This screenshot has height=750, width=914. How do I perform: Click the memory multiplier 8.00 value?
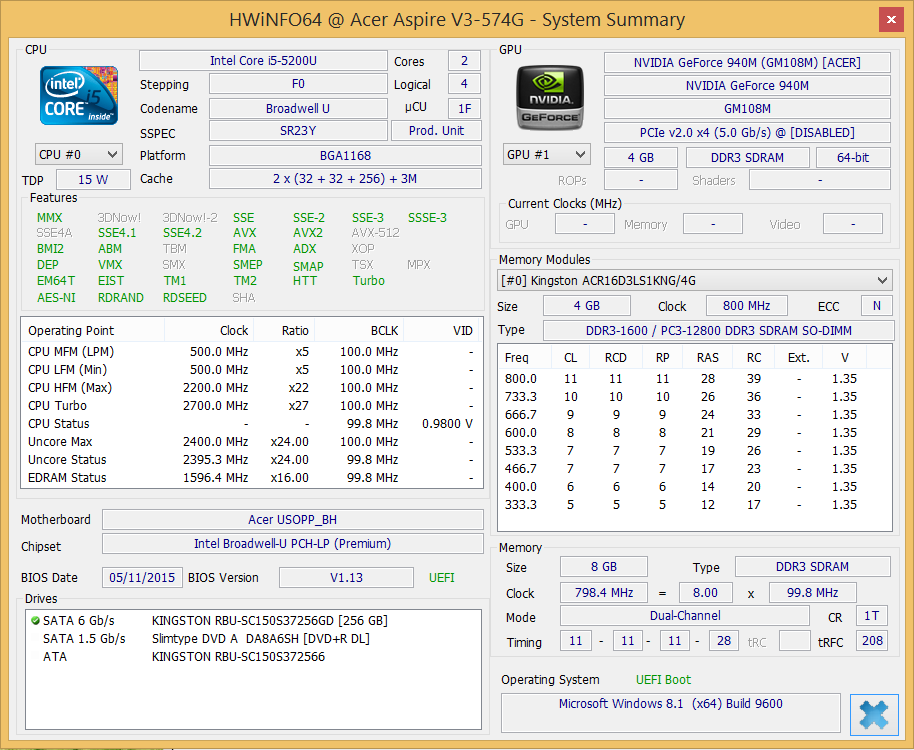[705, 593]
